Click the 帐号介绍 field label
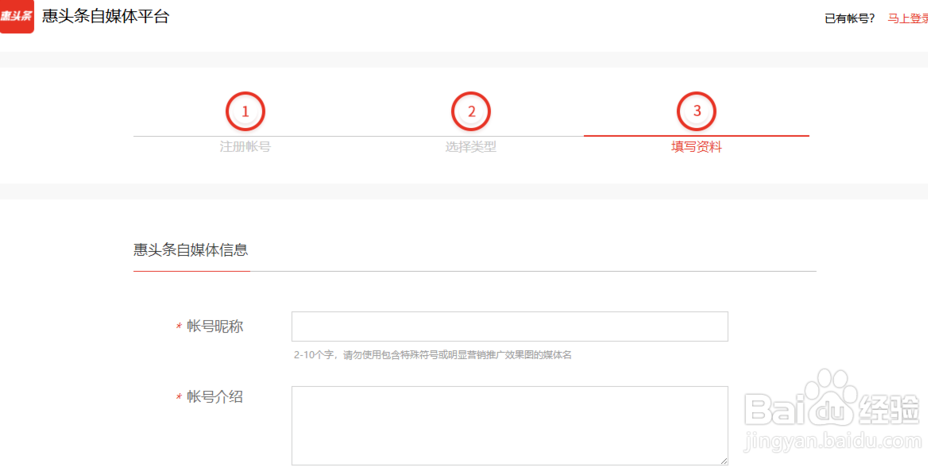This screenshot has height=468, width=928. (214, 397)
